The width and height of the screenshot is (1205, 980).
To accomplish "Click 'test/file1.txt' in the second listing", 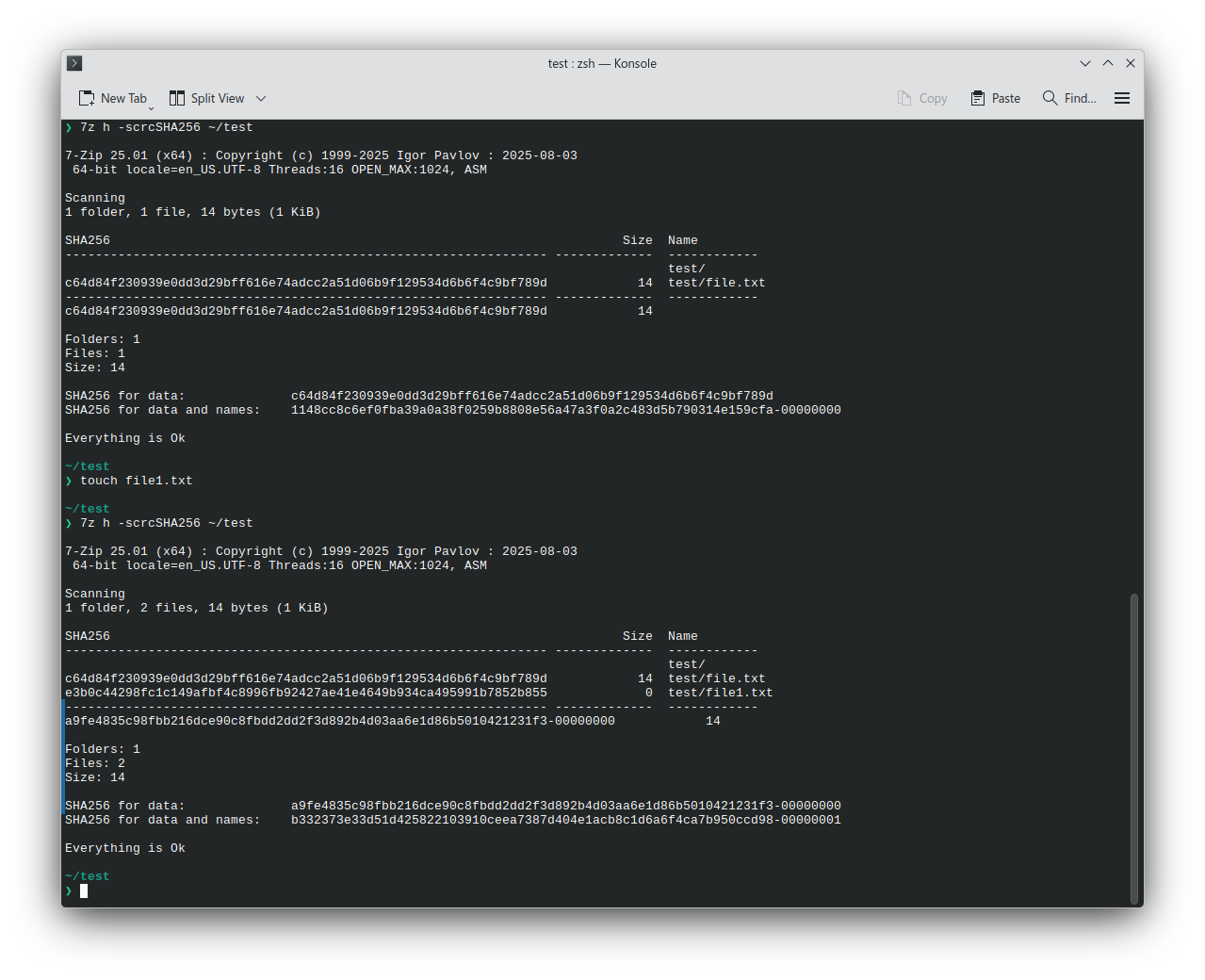I will tap(721, 693).
